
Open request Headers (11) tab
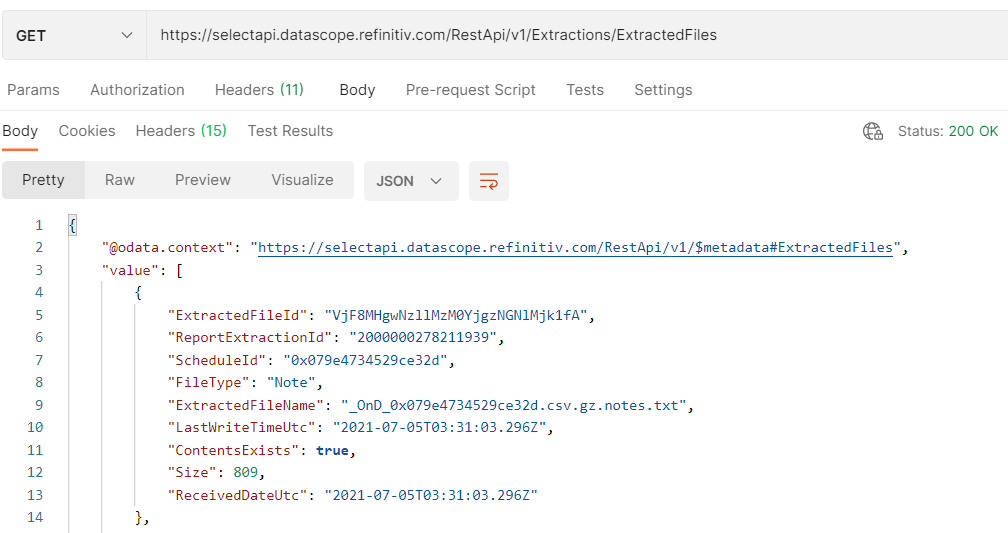259,90
